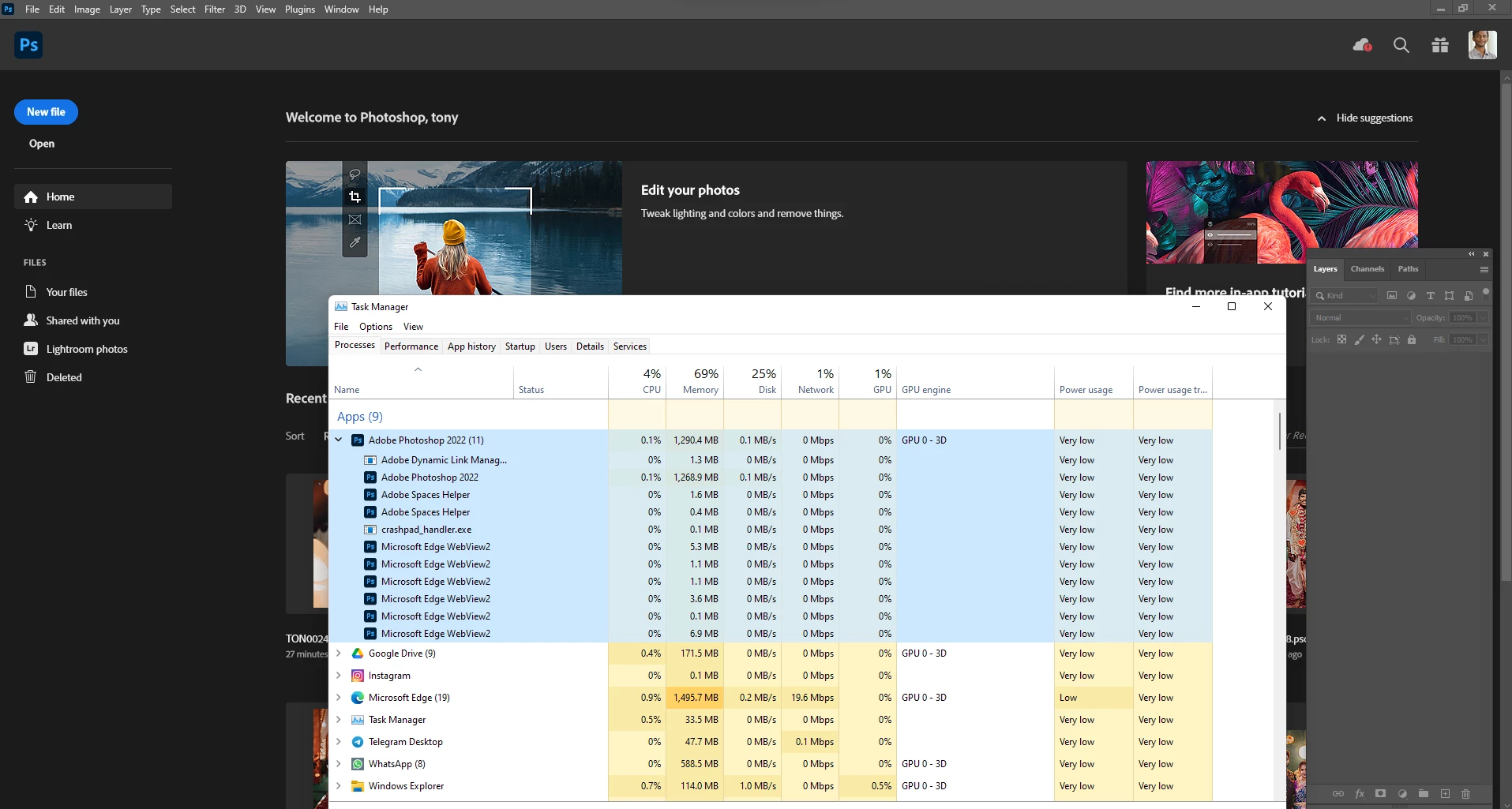Click the create new group folder icon

[1423, 794]
